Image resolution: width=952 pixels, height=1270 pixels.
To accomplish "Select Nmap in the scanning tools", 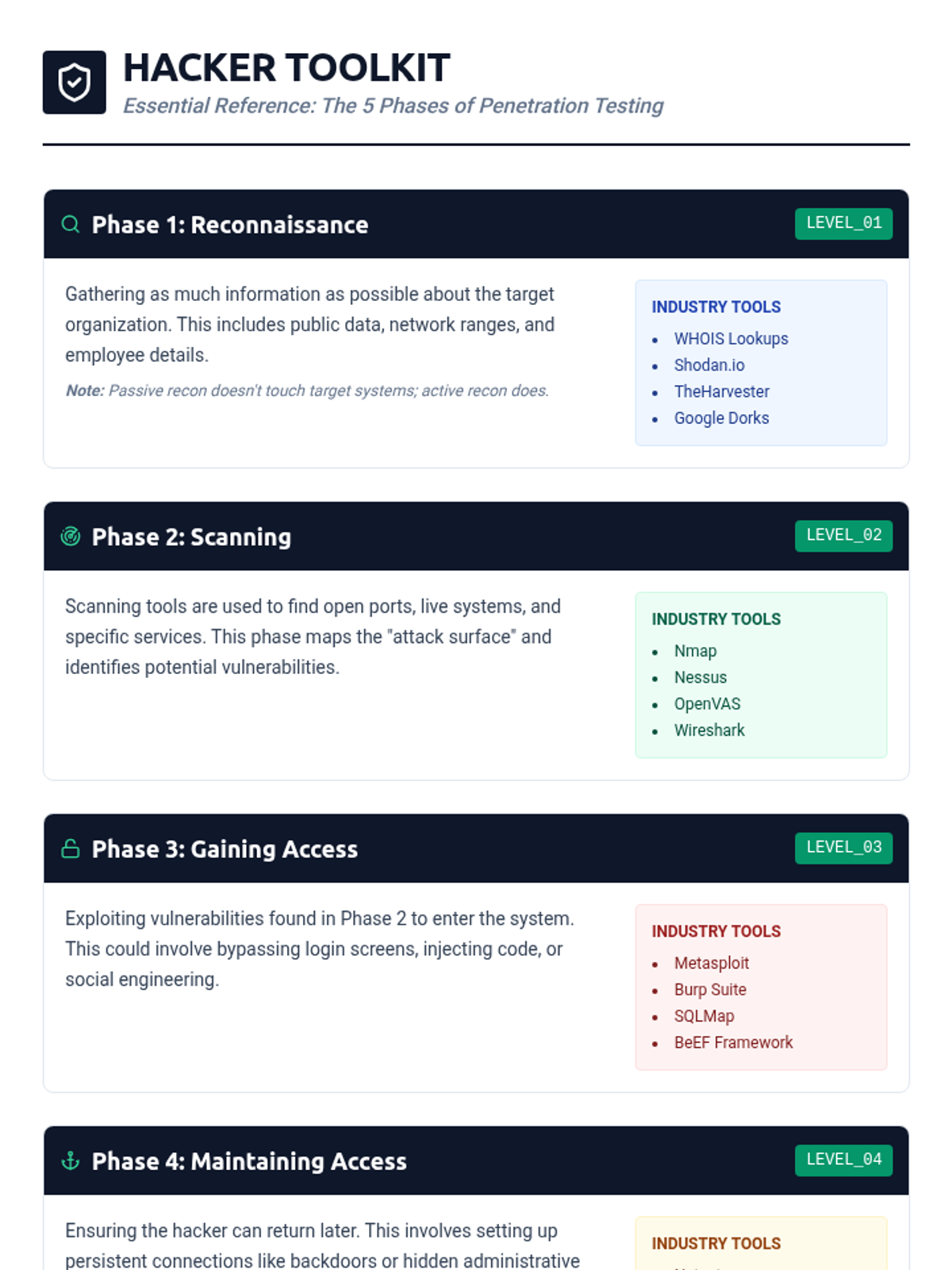I will pos(696,651).
